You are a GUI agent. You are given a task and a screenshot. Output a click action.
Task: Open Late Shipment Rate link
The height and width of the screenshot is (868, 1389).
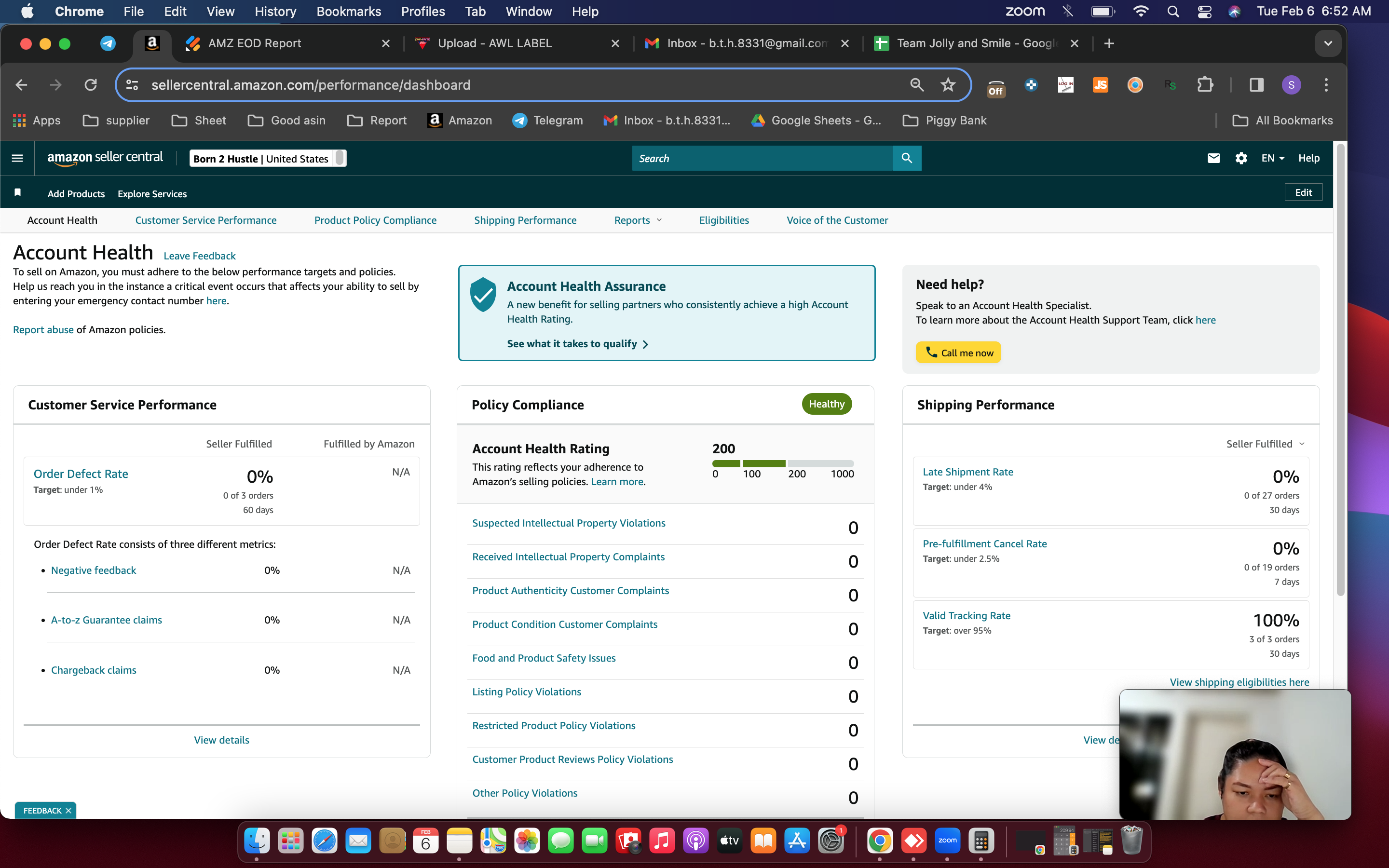(967, 472)
